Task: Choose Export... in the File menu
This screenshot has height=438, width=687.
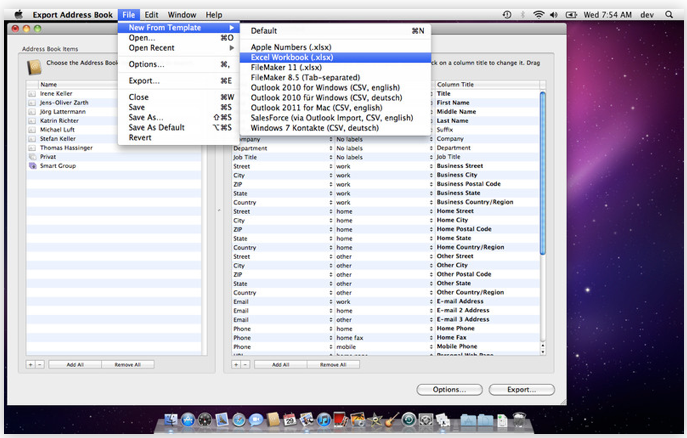Action: point(179,81)
